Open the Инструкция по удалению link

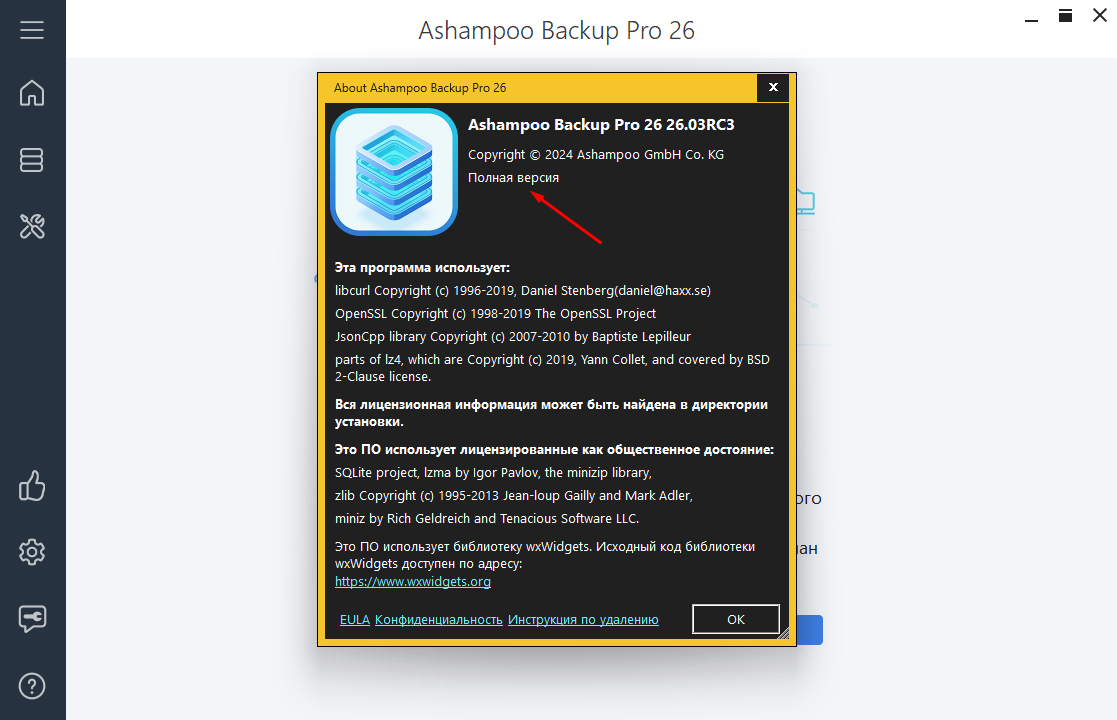tap(583, 620)
